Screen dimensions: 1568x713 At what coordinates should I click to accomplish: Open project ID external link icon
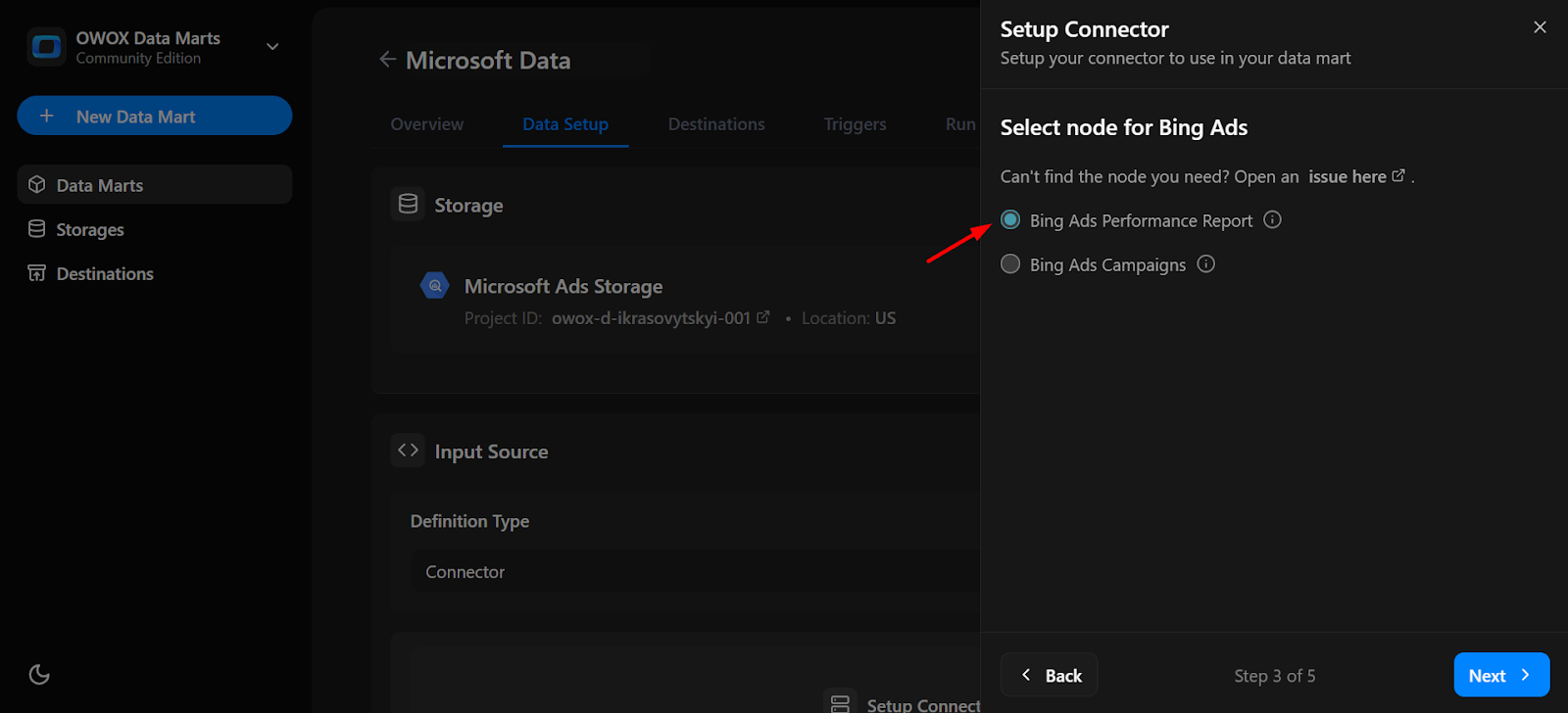763,317
